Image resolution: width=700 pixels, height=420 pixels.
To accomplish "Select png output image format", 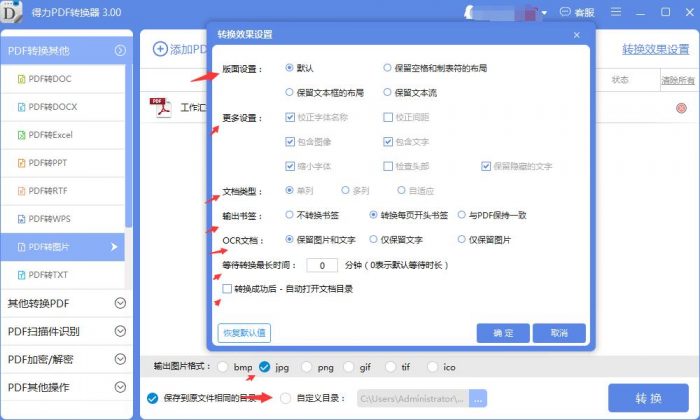I will tap(307, 367).
